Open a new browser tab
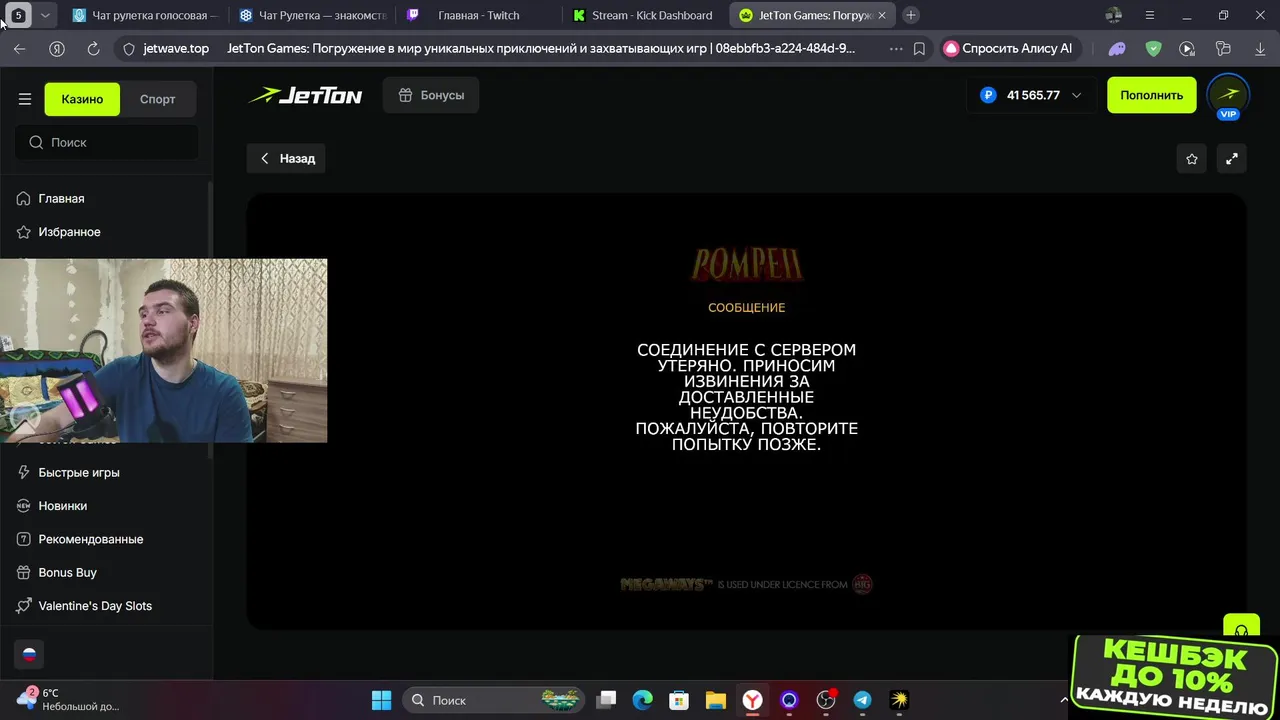The image size is (1280, 720). click(910, 15)
